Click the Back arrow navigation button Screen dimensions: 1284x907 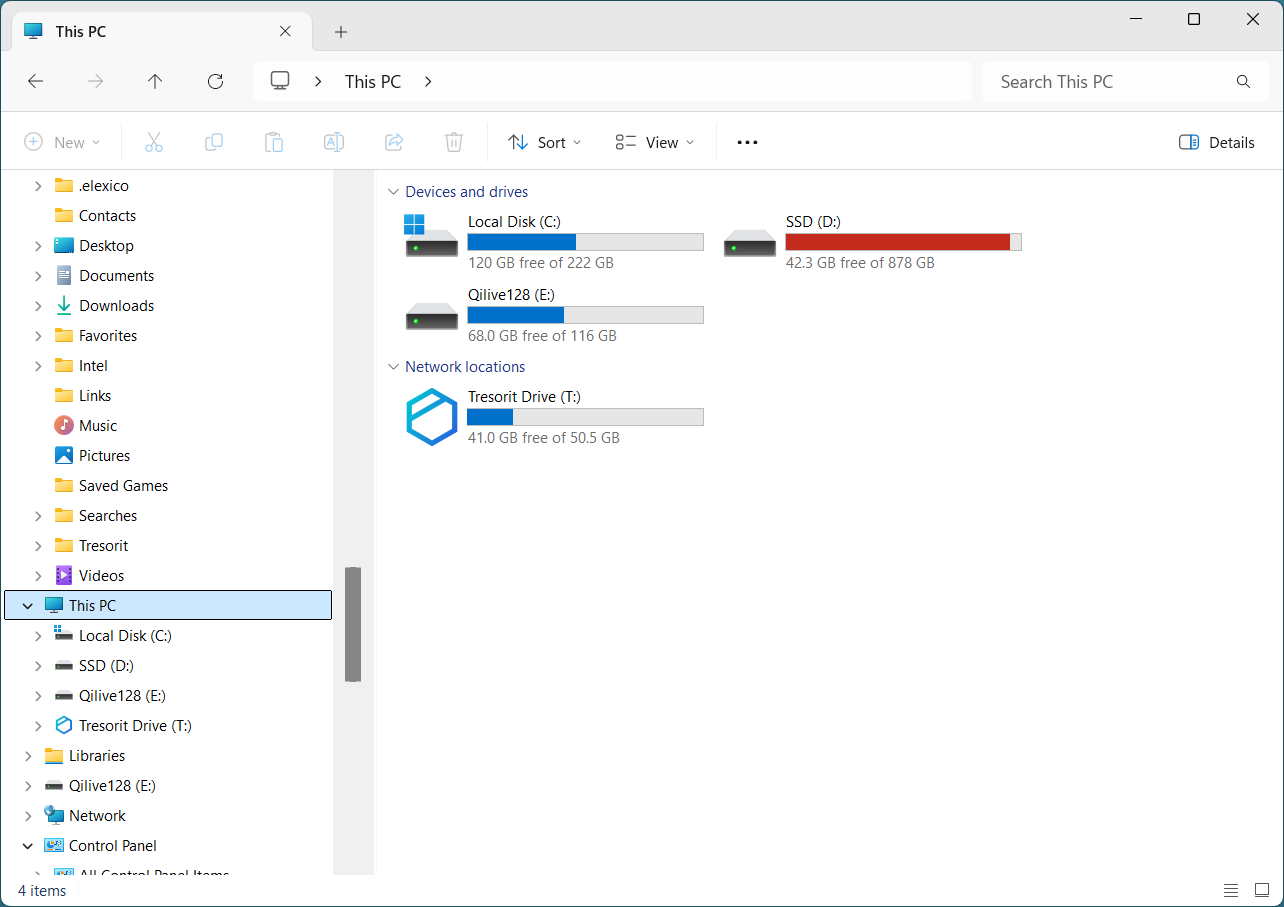click(36, 82)
